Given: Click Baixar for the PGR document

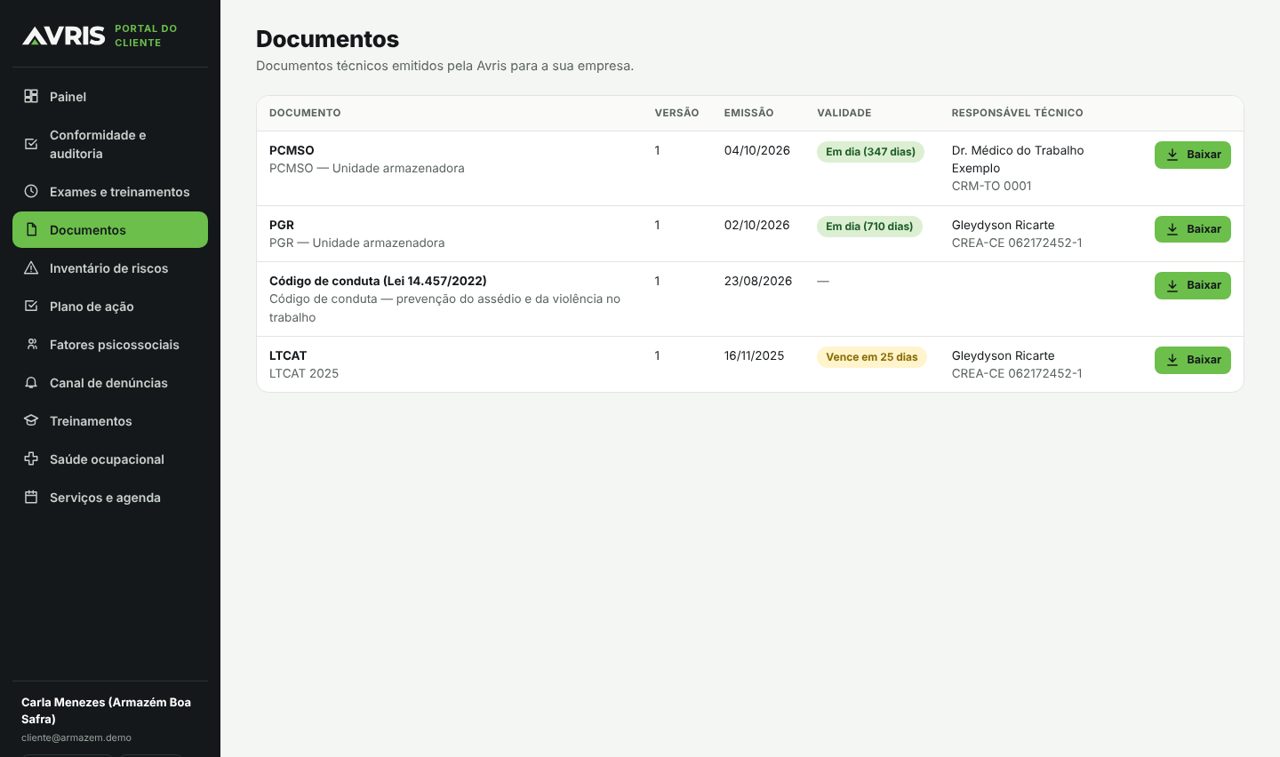Looking at the screenshot, I should (x=1192, y=229).
